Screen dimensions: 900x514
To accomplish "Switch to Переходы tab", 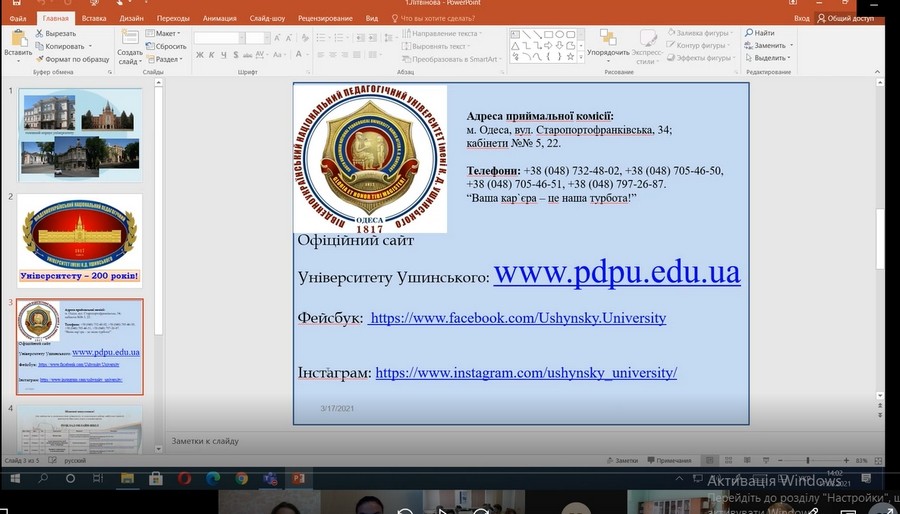I will pyautogui.click(x=173, y=18).
